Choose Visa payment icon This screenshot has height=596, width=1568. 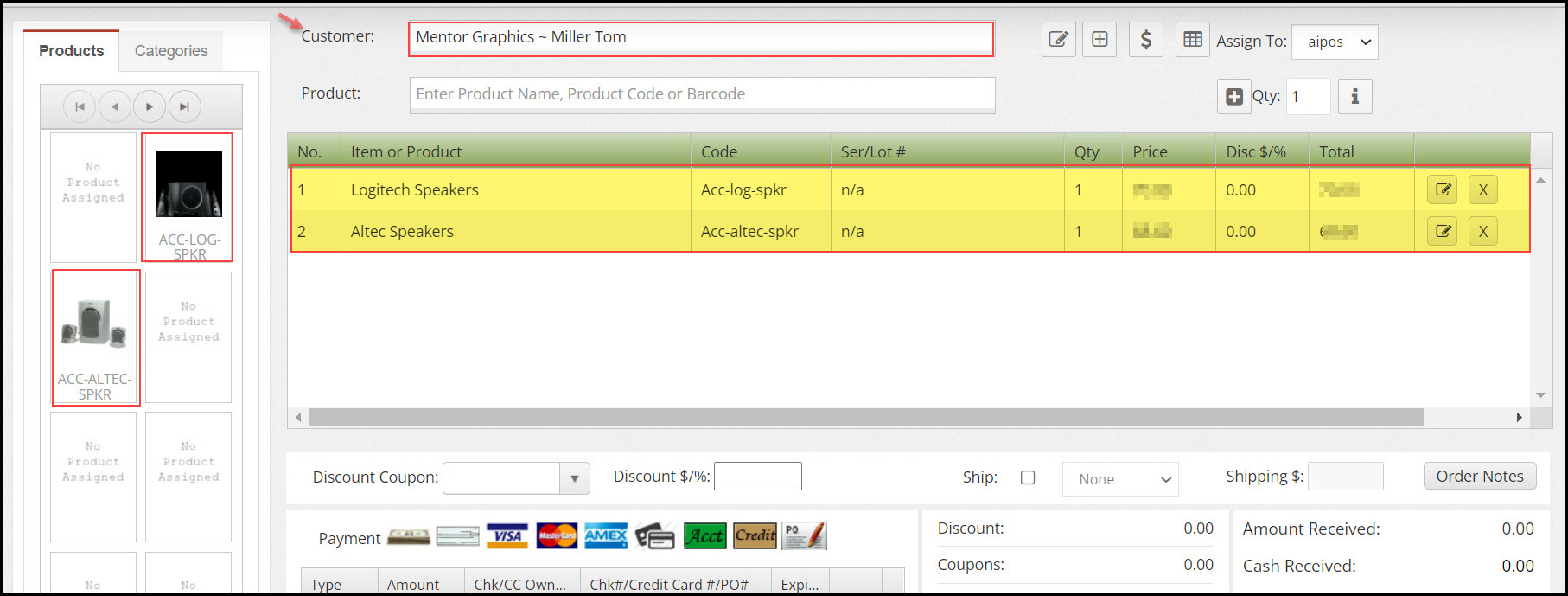507,536
